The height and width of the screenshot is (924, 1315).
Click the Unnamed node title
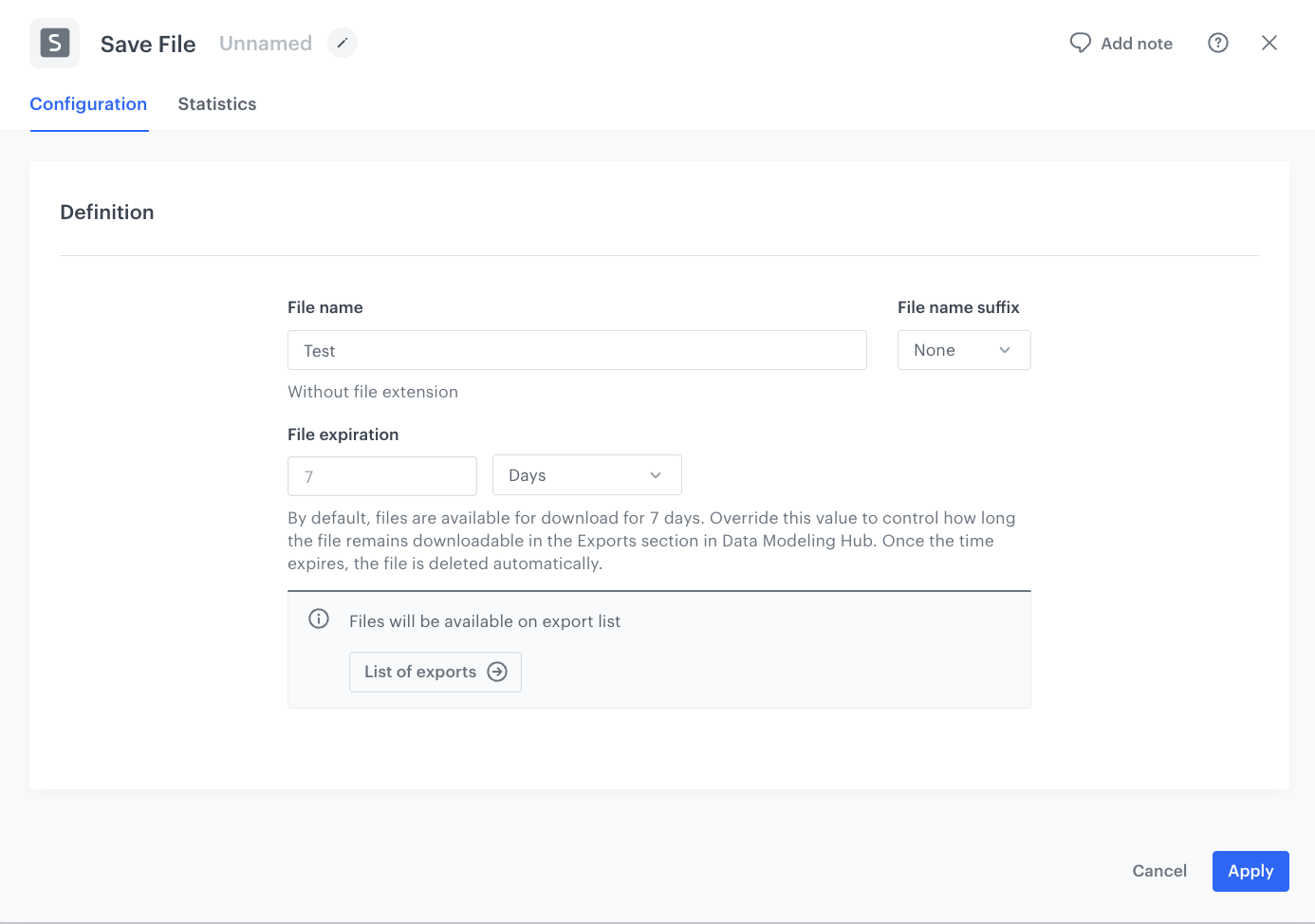tap(266, 44)
